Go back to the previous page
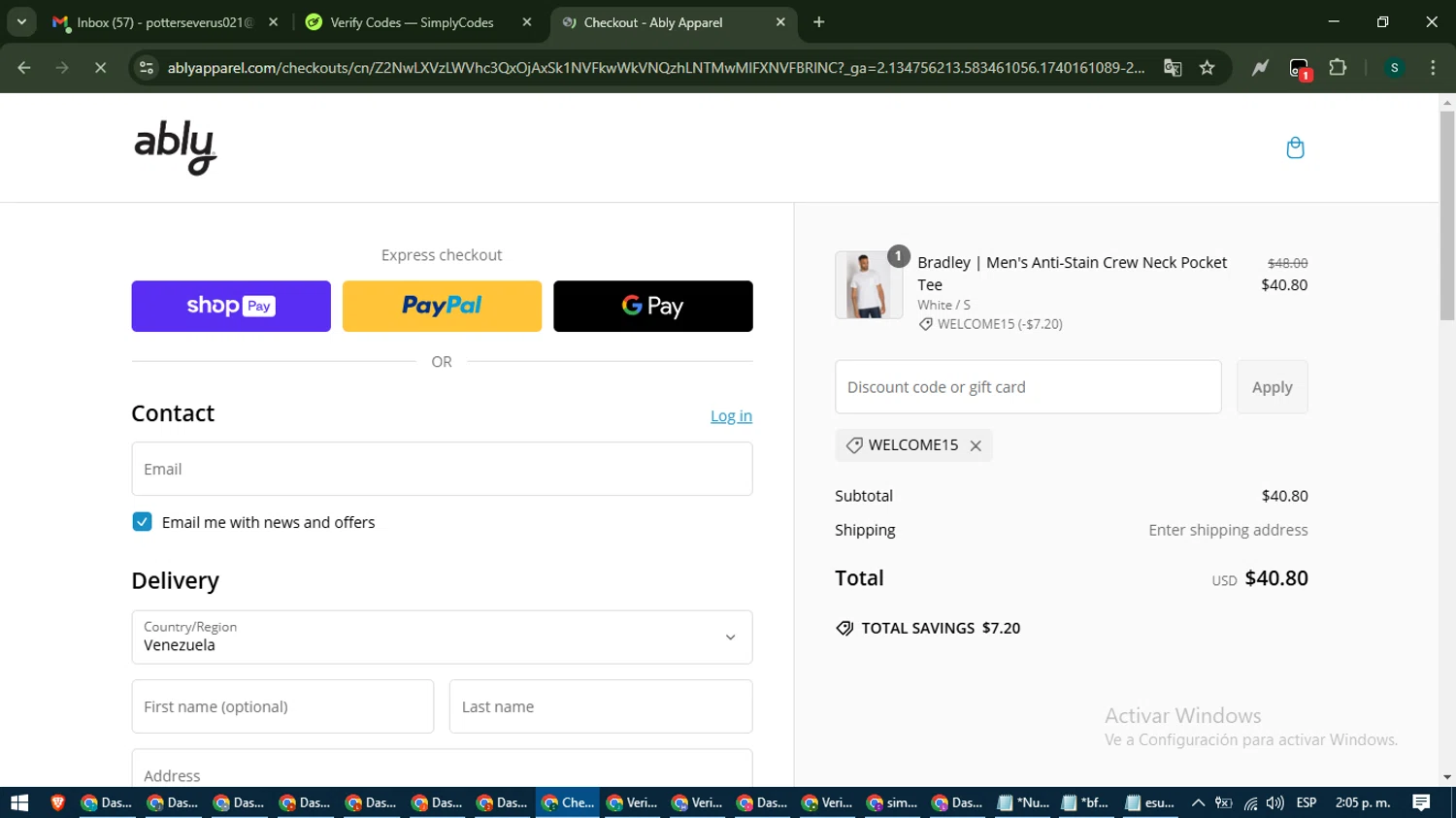The width and height of the screenshot is (1456, 818). (x=24, y=68)
